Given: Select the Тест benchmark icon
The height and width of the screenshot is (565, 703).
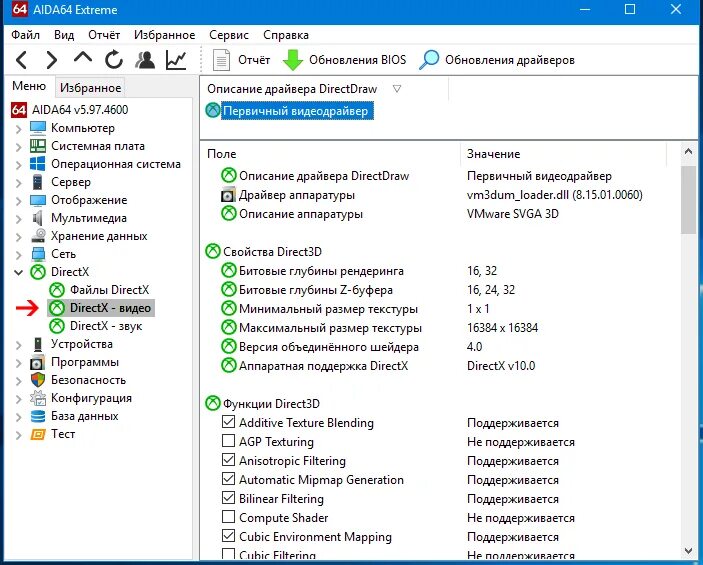Looking at the screenshot, I should click(x=38, y=435).
